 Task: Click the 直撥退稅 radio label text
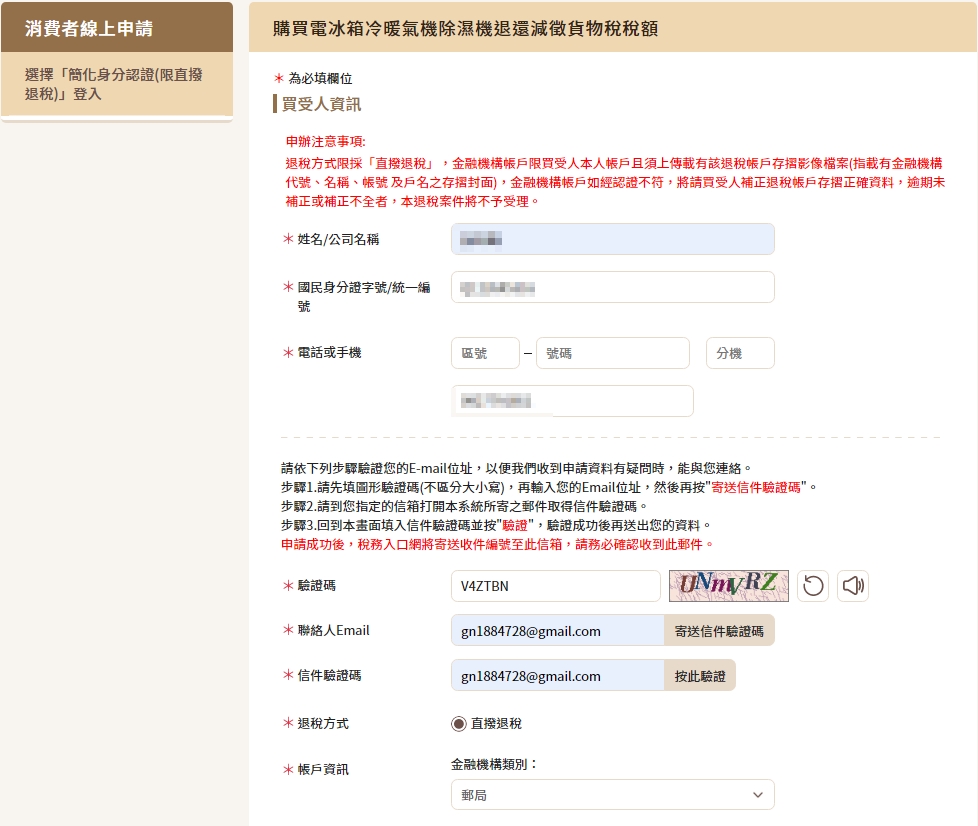click(496, 723)
